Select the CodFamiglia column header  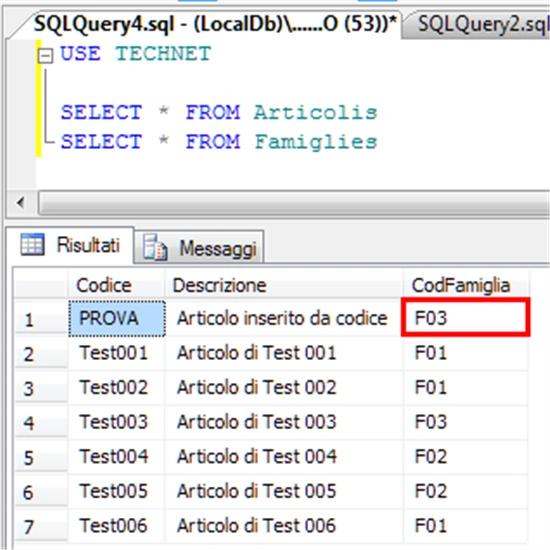(x=466, y=285)
